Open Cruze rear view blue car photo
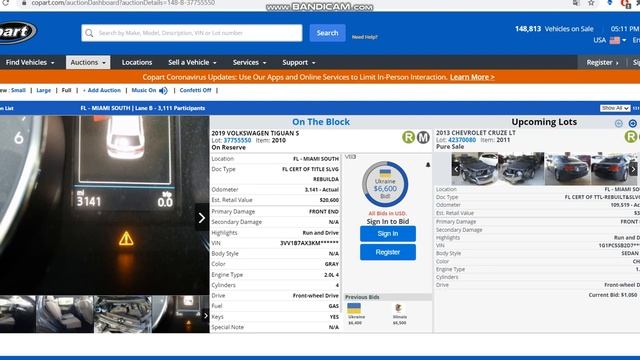Viewport: 640px width, 360px height. pos(567,169)
